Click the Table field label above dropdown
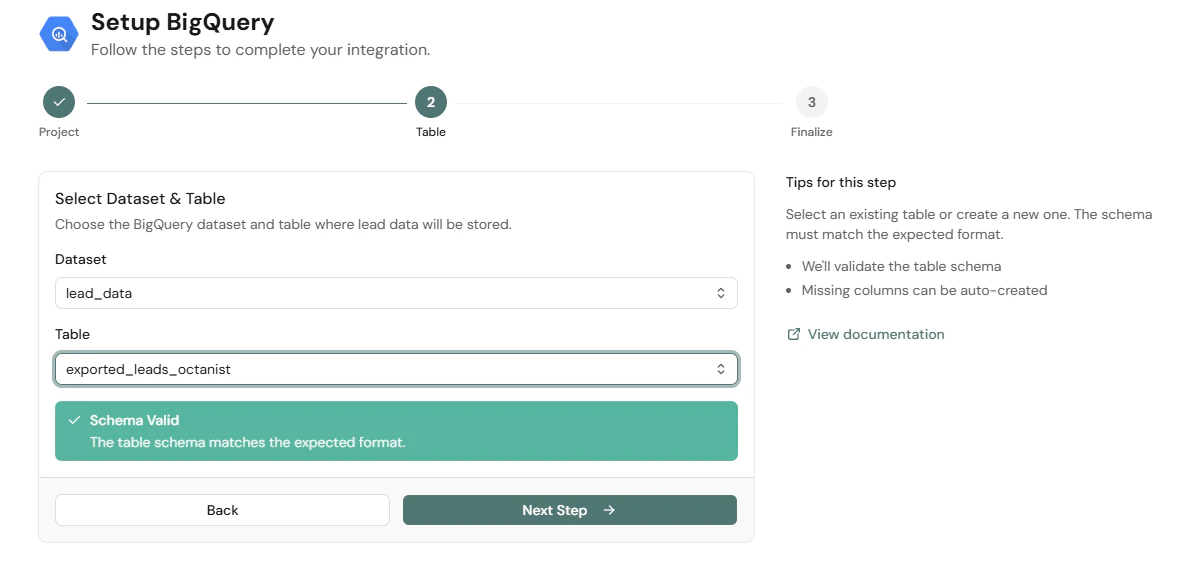1197x588 pixels. (x=73, y=334)
